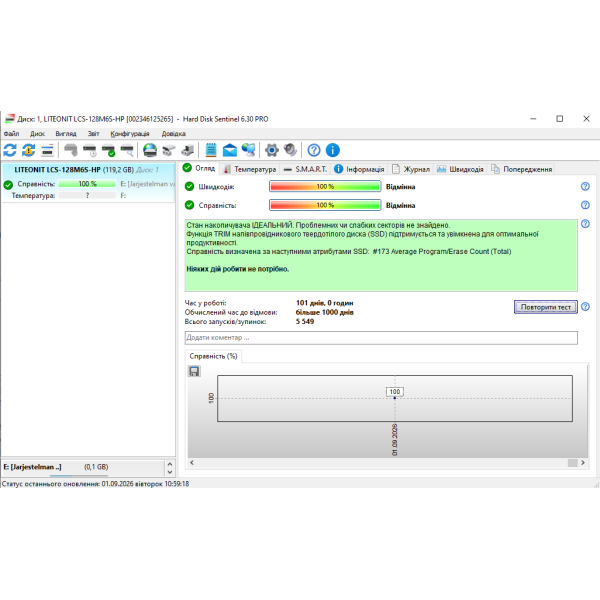Image resolution: width=600 pixels, height=600 pixels.
Task: Open settings with the gear icon
Action: (272, 150)
